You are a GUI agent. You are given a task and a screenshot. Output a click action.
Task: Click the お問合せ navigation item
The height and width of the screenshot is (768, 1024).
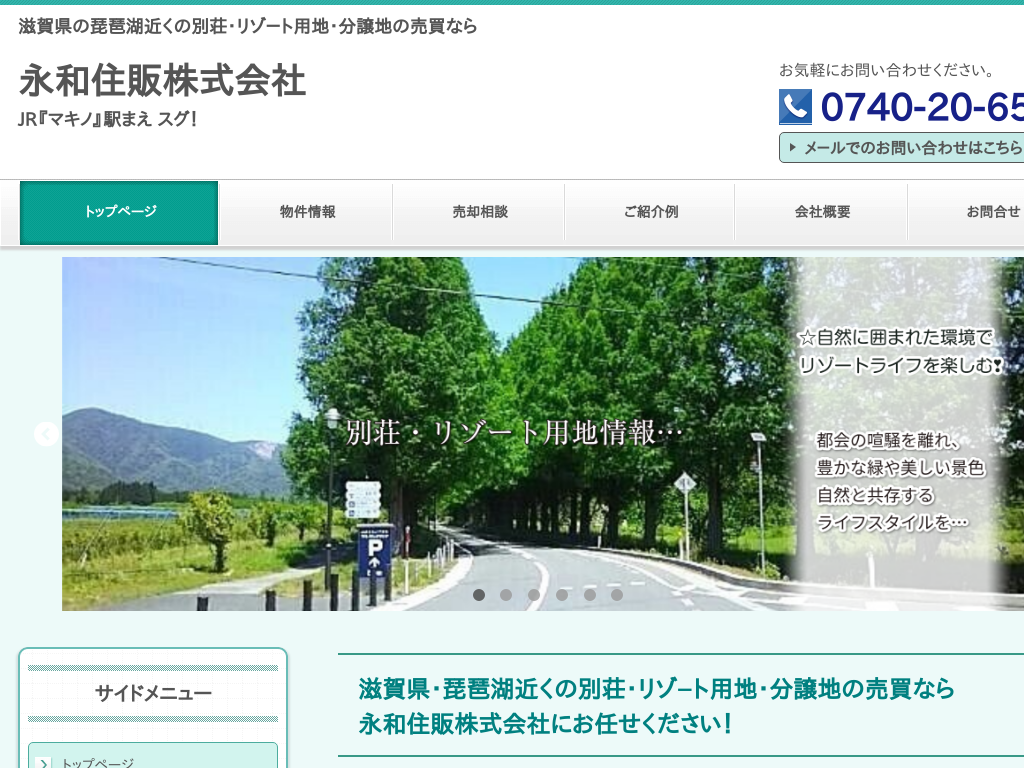990,212
